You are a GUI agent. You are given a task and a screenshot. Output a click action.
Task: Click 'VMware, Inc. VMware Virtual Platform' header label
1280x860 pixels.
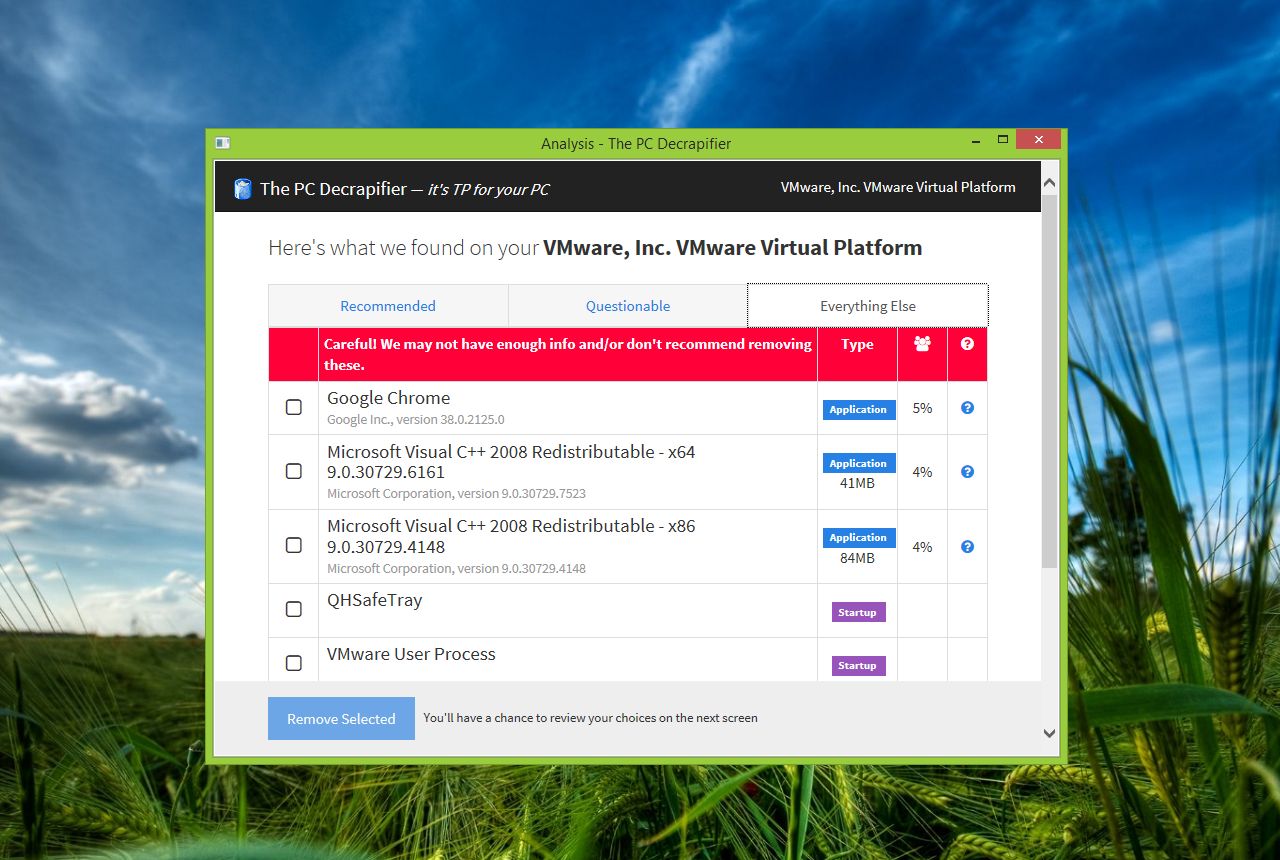898,187
